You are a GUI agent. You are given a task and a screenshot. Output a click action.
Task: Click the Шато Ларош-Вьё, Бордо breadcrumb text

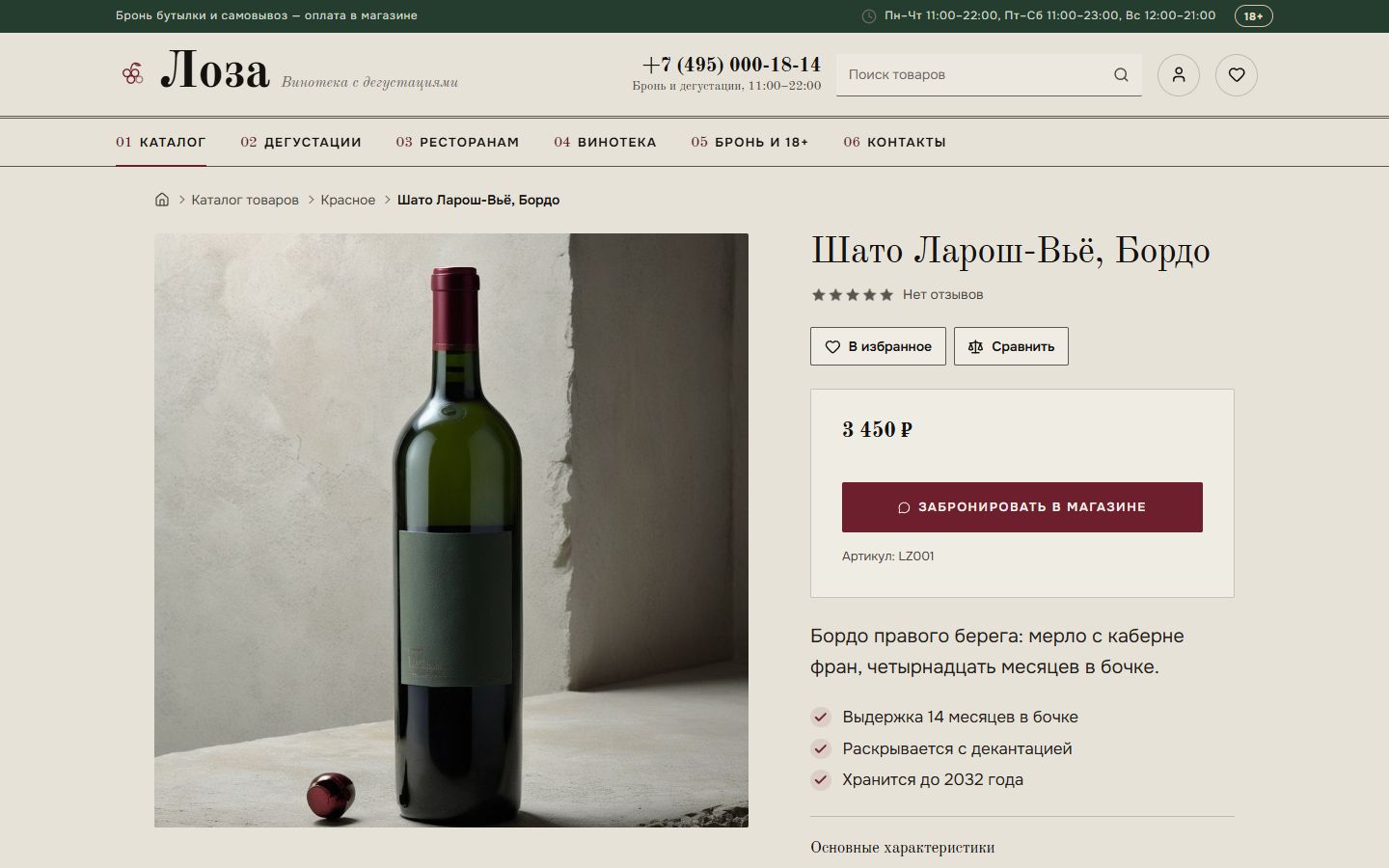tap(478, 200)
